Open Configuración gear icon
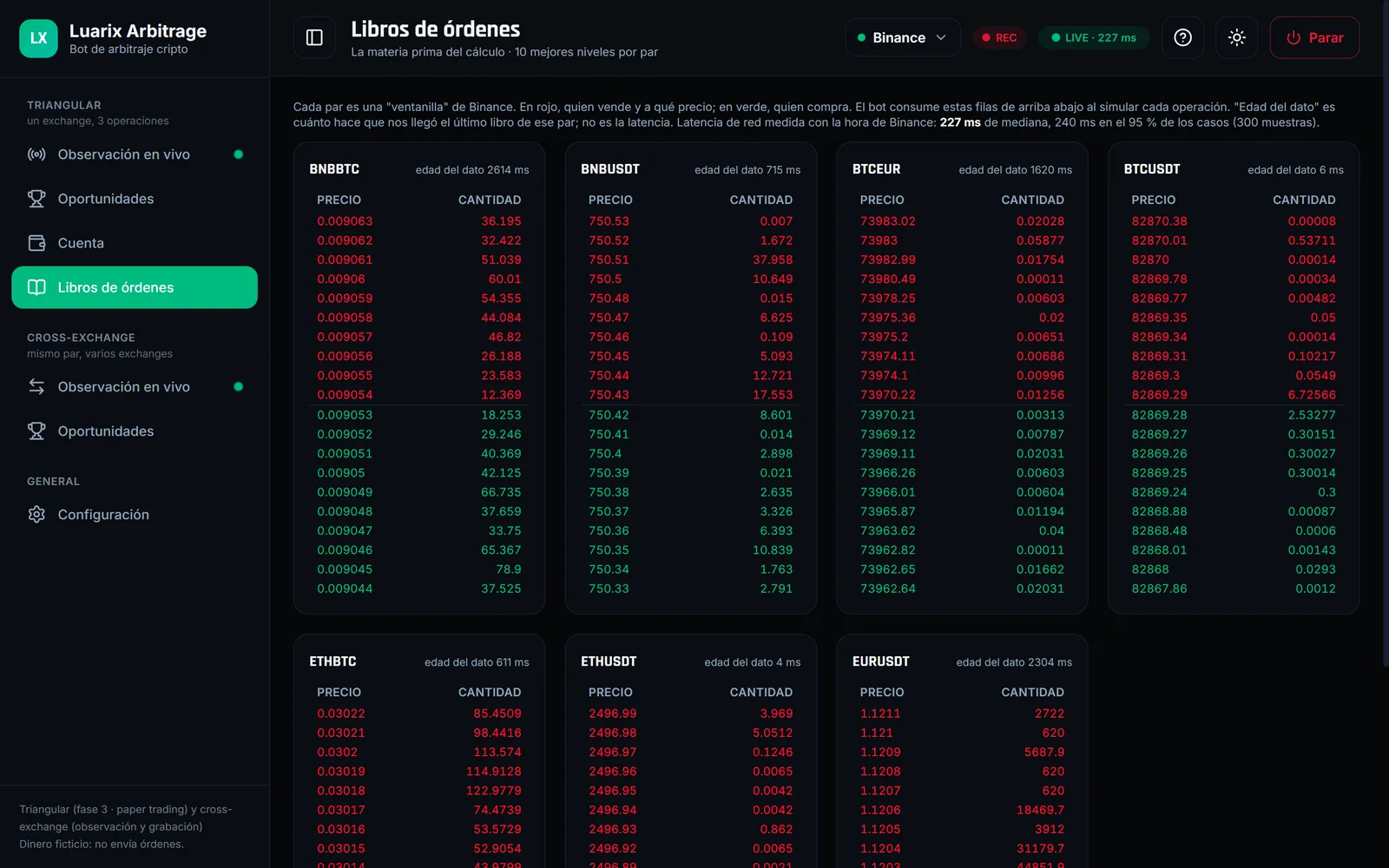This screenshot has height=868, width=1389. click(x=36, y=514)
